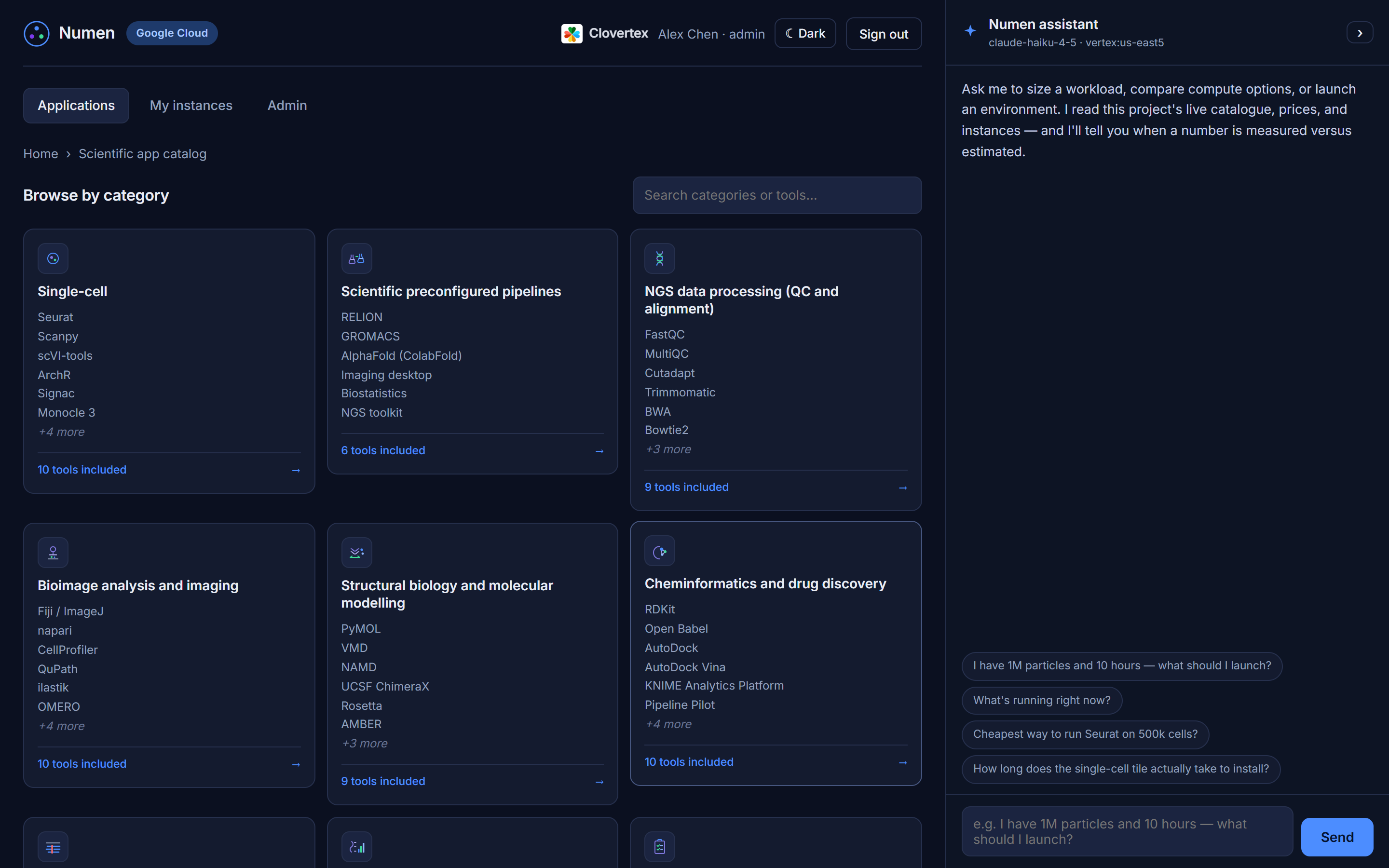Click the Send button
Image resolution: width=1389 pixels, height=868 pixels.
point(1337,837)
